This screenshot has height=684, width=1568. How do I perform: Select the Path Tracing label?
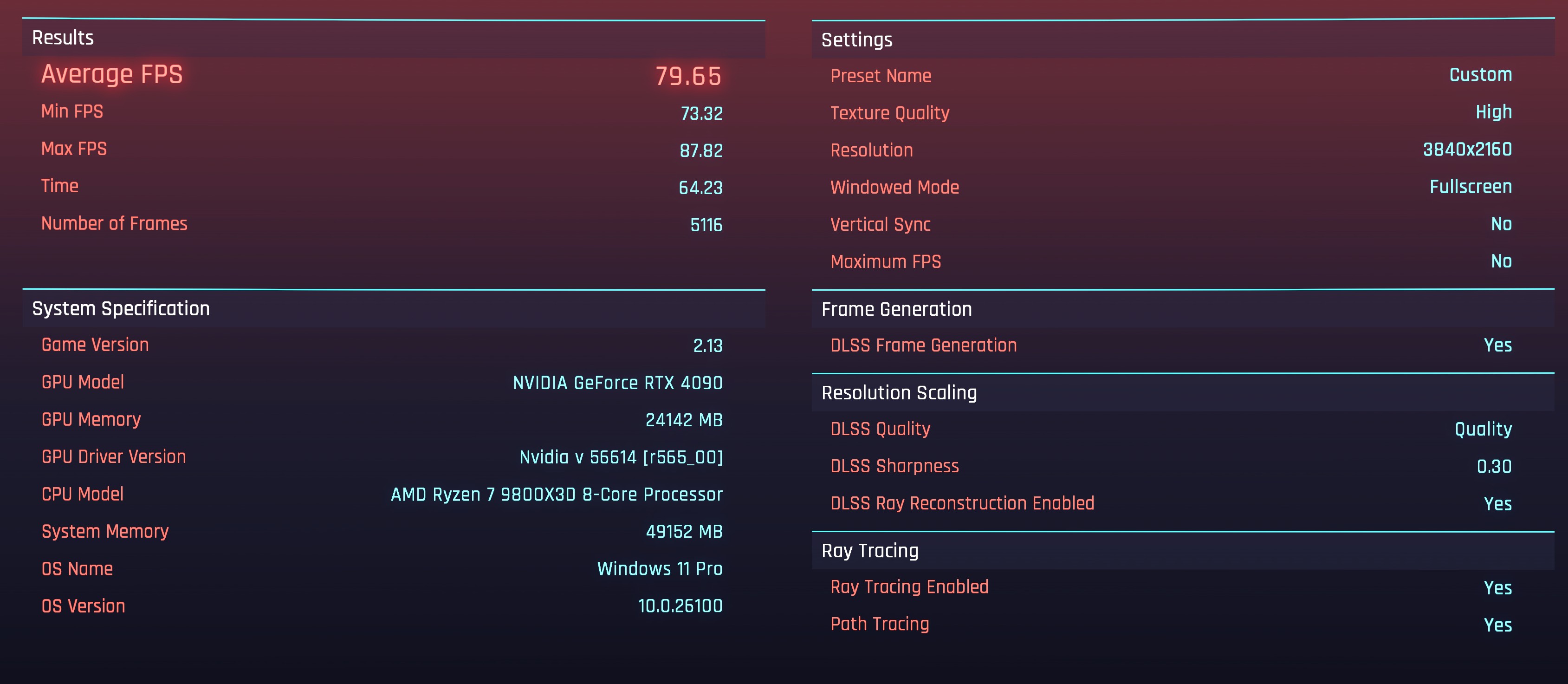coord(880,624)
